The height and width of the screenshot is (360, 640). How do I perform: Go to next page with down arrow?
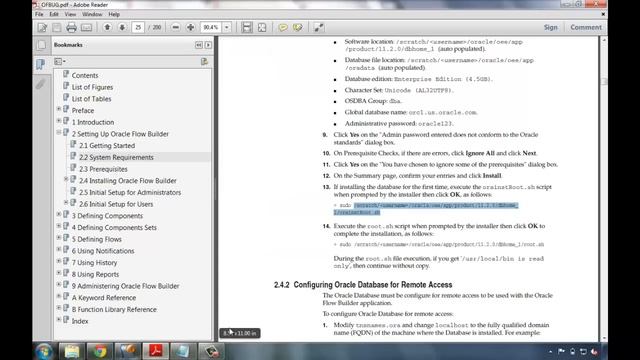[x=122, y=27]
